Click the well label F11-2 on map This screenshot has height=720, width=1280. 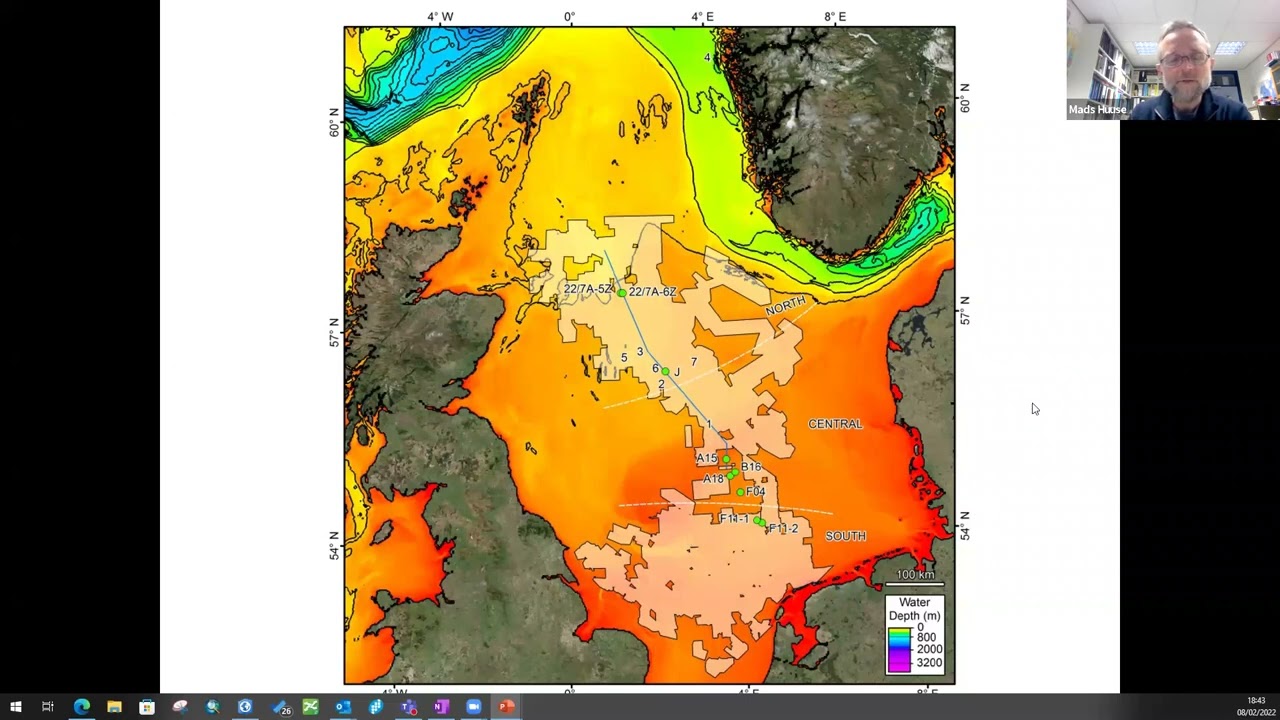click(783, 528)
